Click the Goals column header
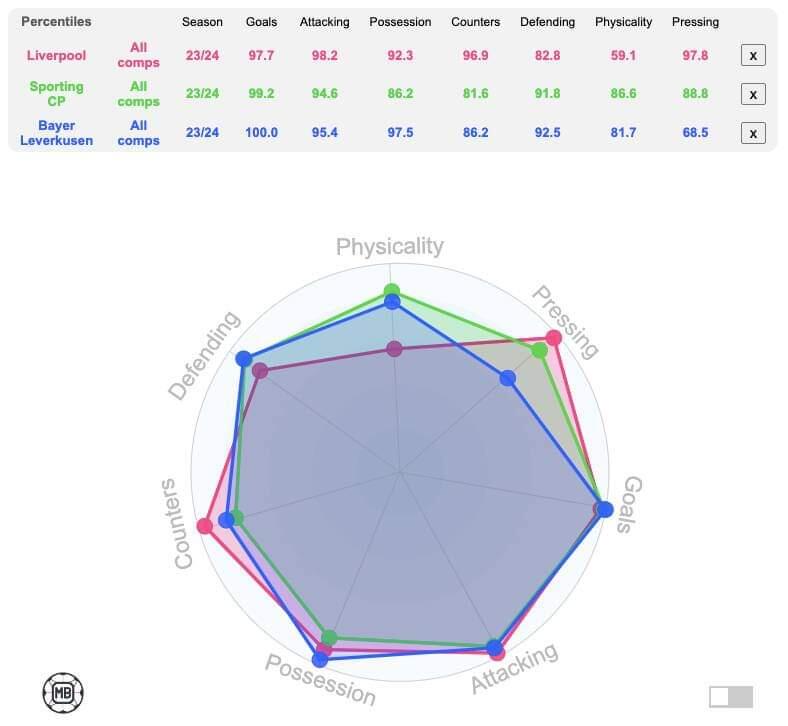This screenshot has height=726, width=788. point(262,22)
